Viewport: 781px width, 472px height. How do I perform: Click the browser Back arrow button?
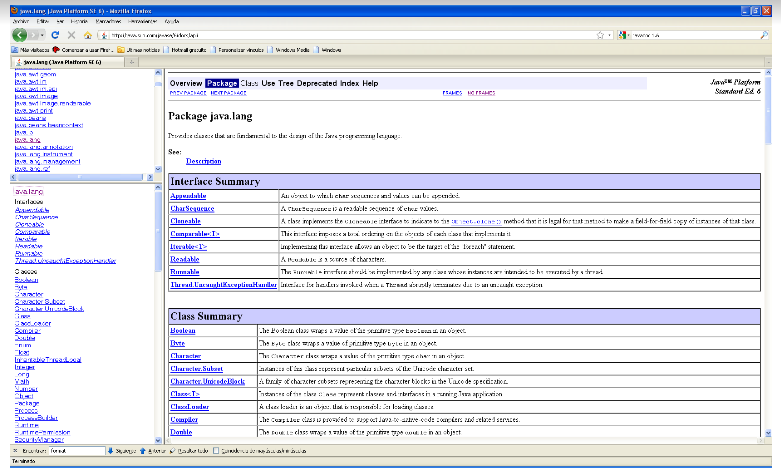pyautogui.click(x=17, y=34)
